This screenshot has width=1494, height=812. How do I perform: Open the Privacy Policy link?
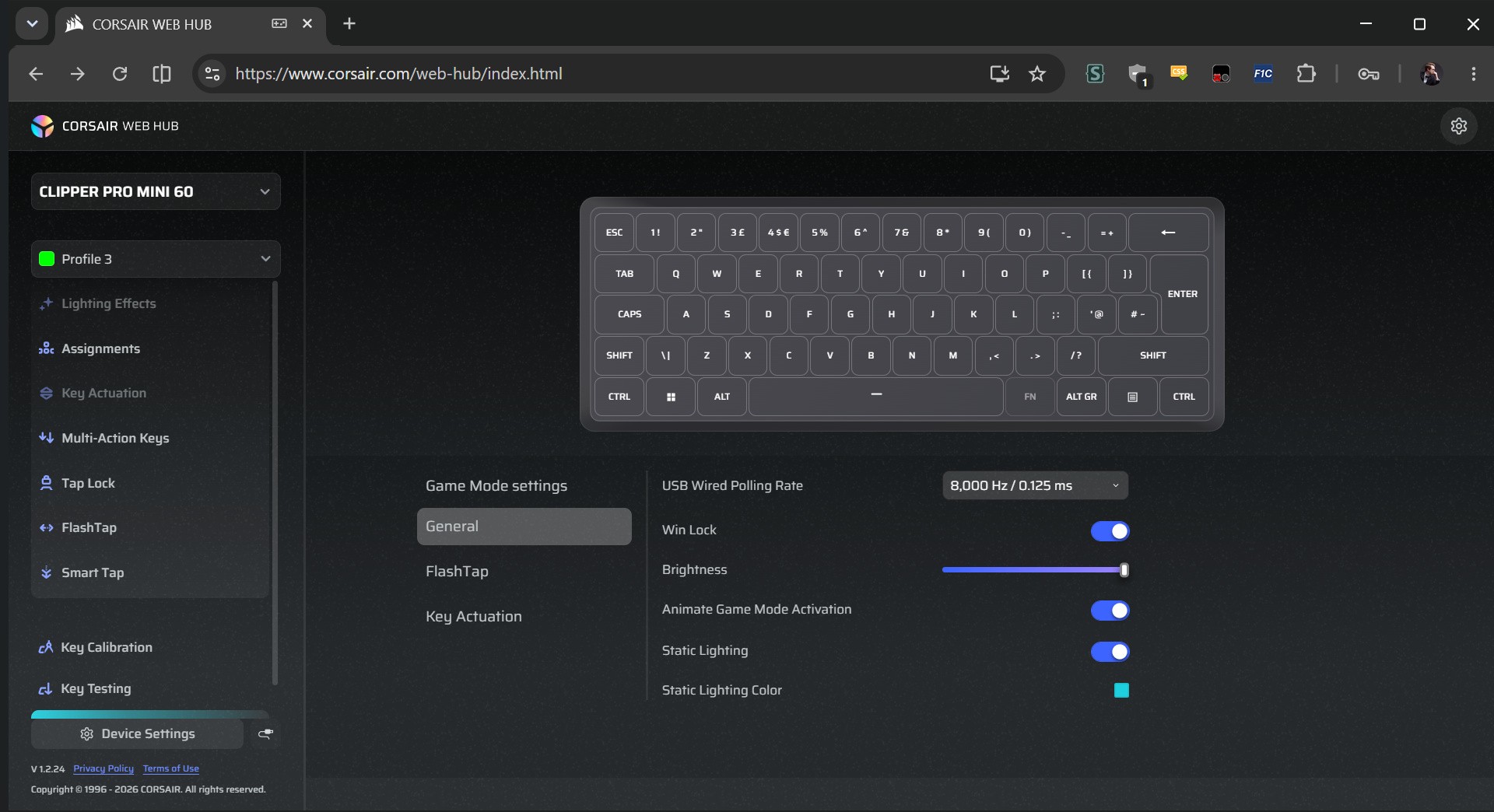pos(103,768)
